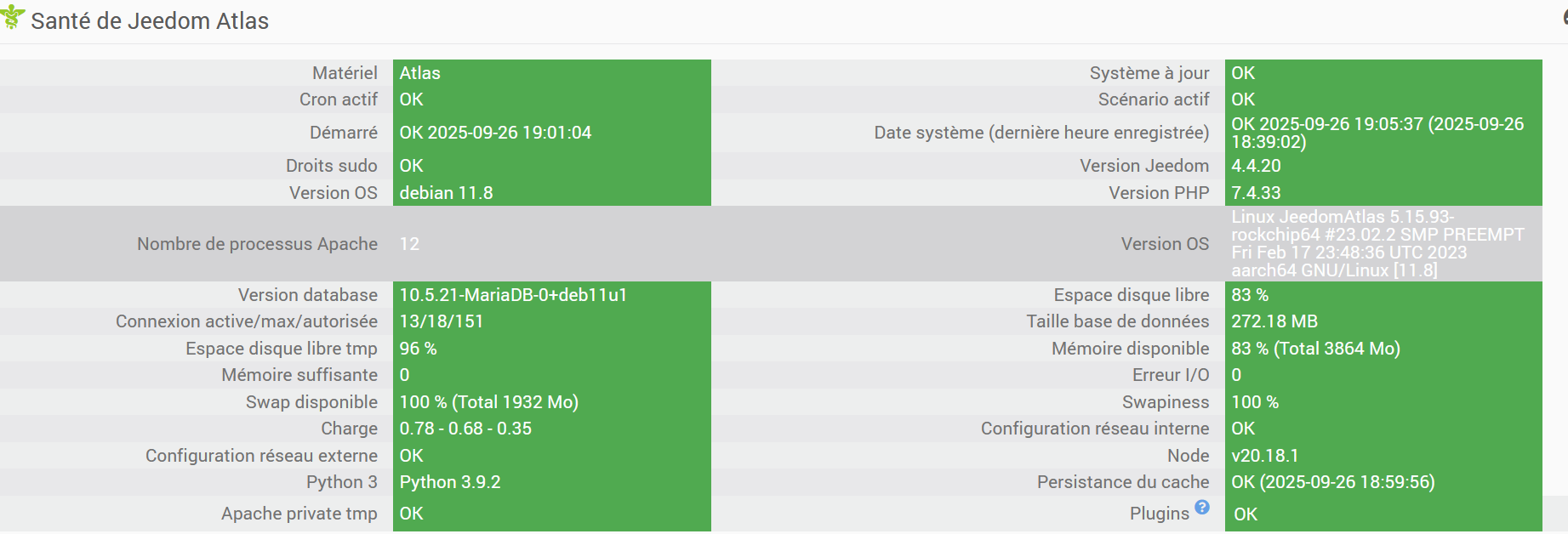Viewport: 1568px width, 534px height.
Task: Click the Taille base de données 272.18 MB value
Action: pyautogui.click(x=1274, y=321)
